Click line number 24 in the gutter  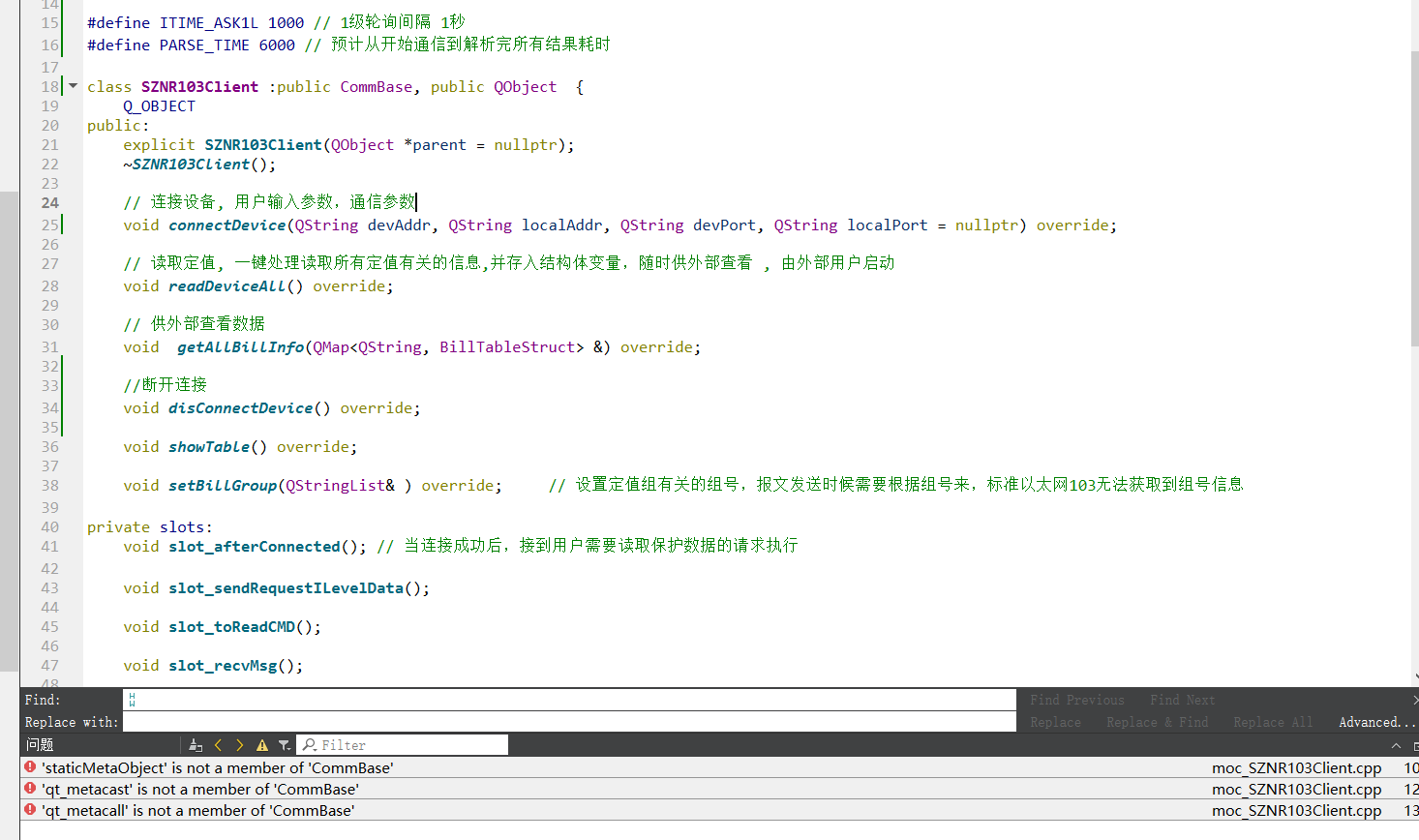point(50,202)
